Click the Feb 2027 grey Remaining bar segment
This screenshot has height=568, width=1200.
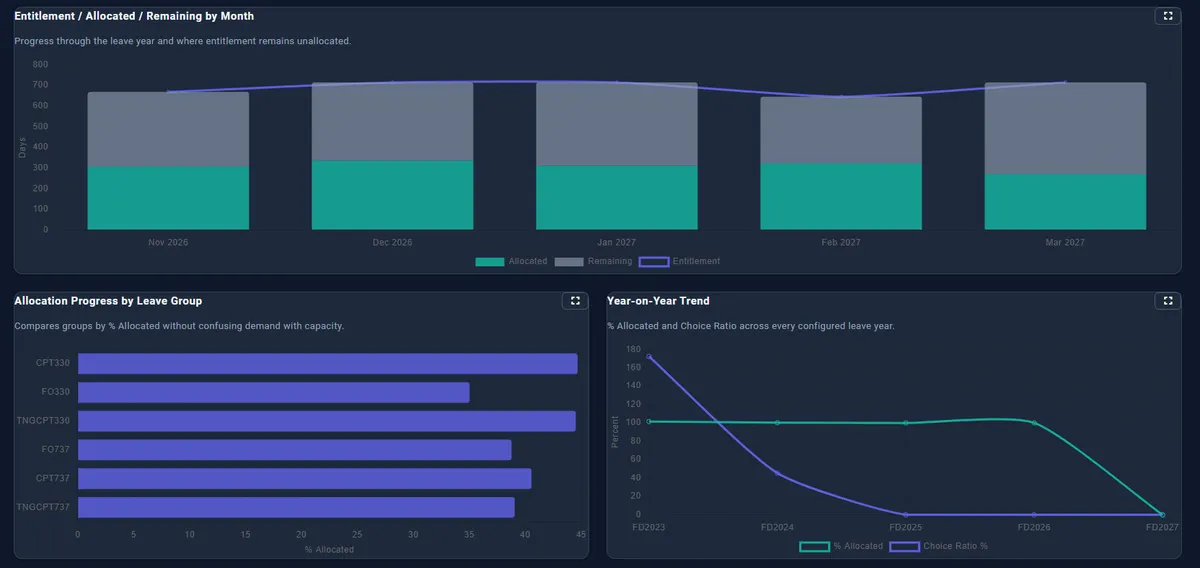point(841,130)
